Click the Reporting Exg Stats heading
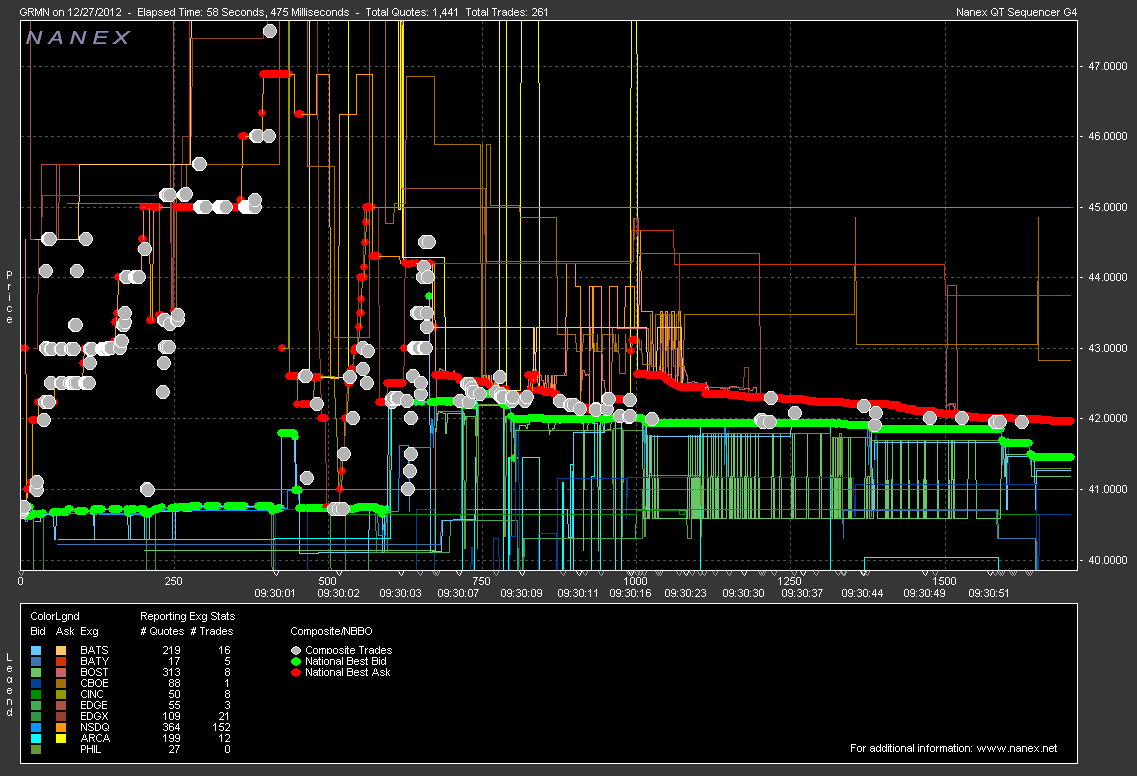 (188, 616)
